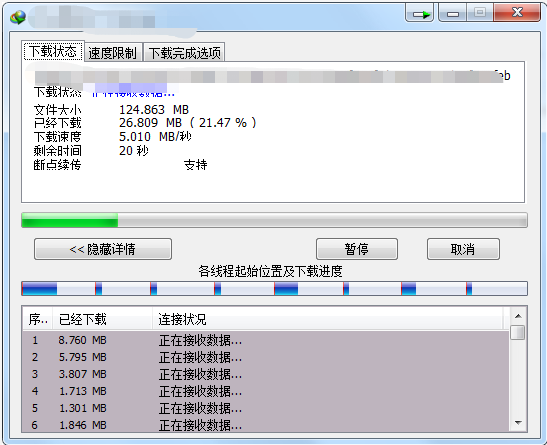Click the 连接状况 column header

tap(327, 319)
